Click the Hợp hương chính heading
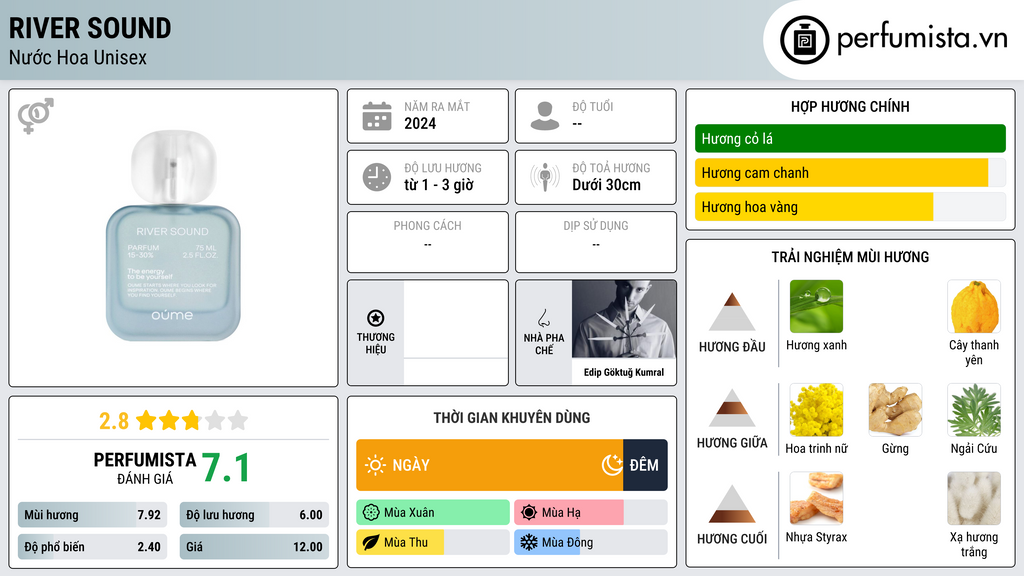The image size is (1024, 576). 850,106
